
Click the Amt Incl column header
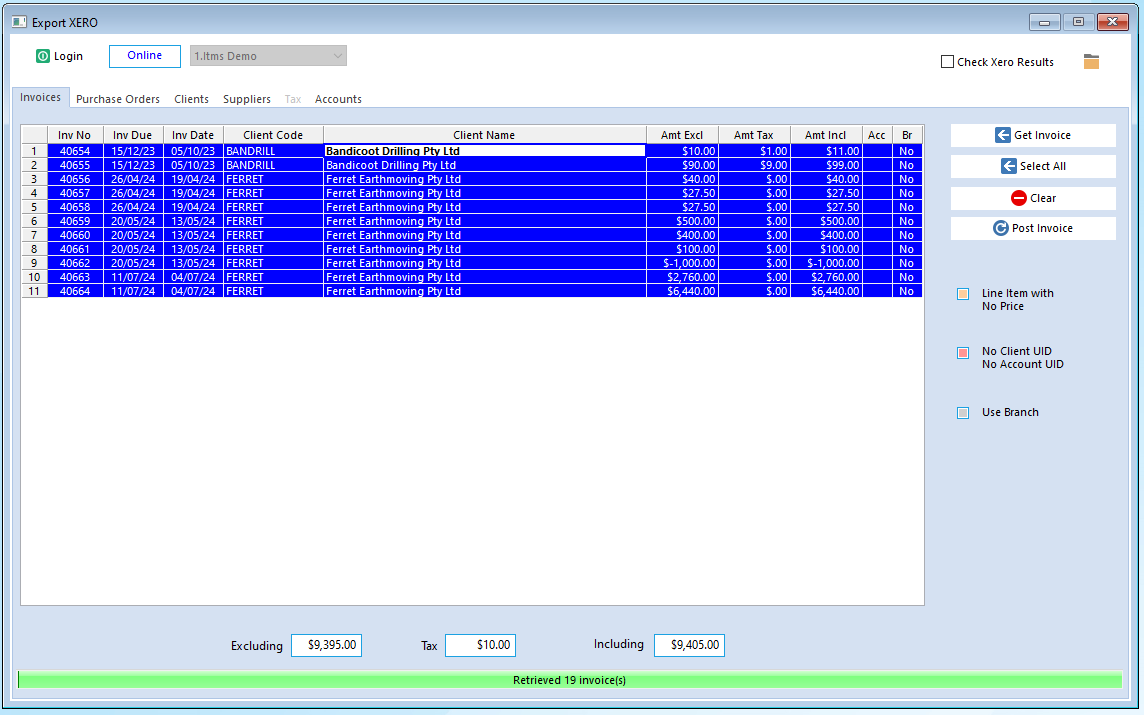(825, 135)
